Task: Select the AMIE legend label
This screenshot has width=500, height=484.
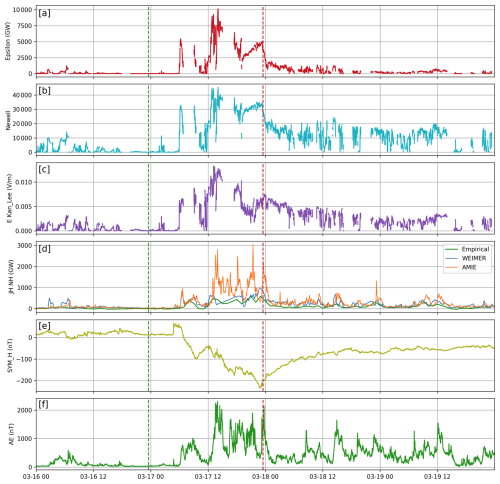Action: (x=469, y=267)
